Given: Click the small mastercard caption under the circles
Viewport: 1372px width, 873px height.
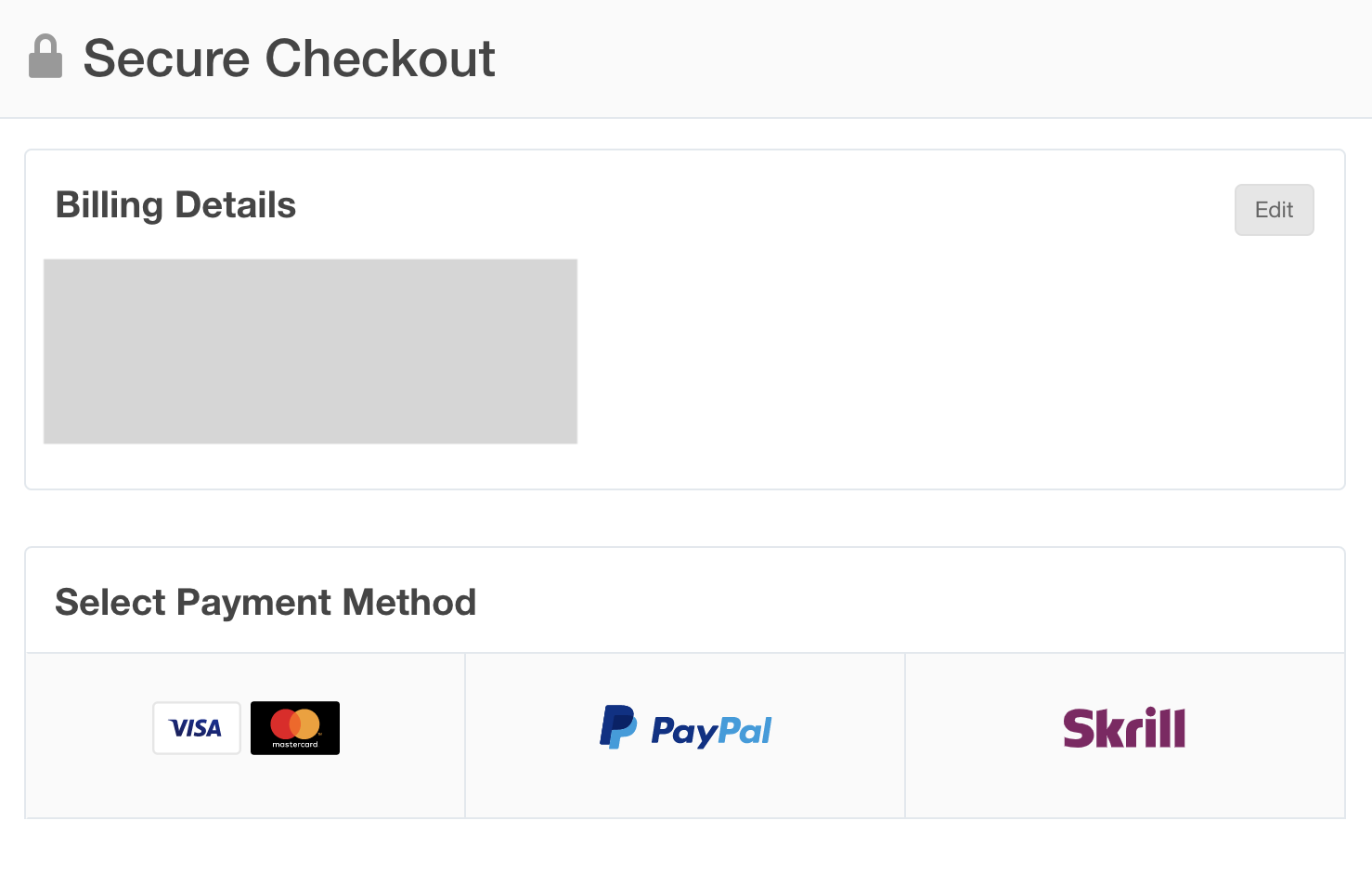Looking at the screenshot, I should 295,745.
